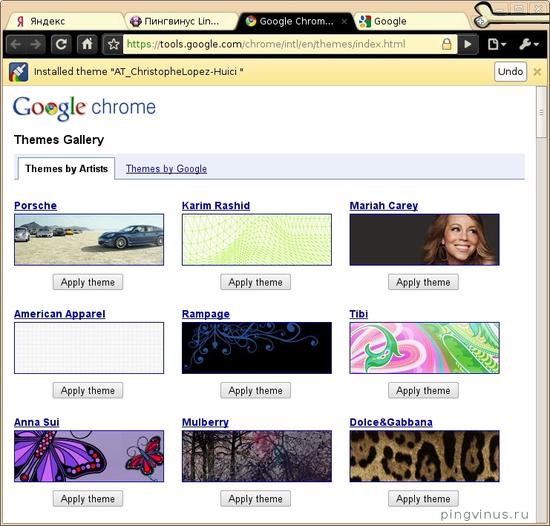
Task: Dismiss the installed theme infobar
Action: coord(537,72)
